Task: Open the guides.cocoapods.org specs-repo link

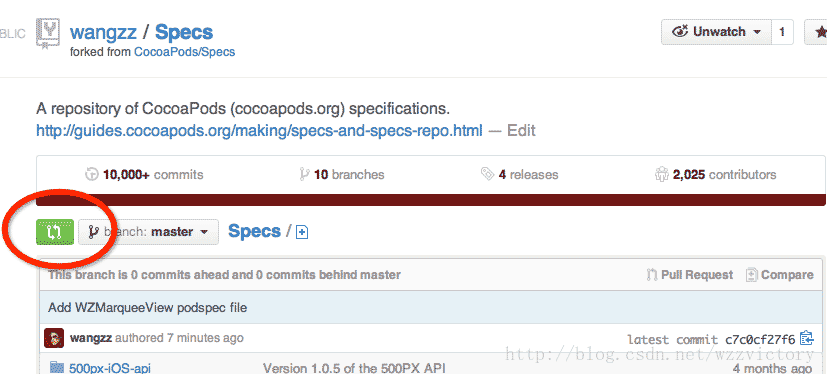Action: (259, 130)
